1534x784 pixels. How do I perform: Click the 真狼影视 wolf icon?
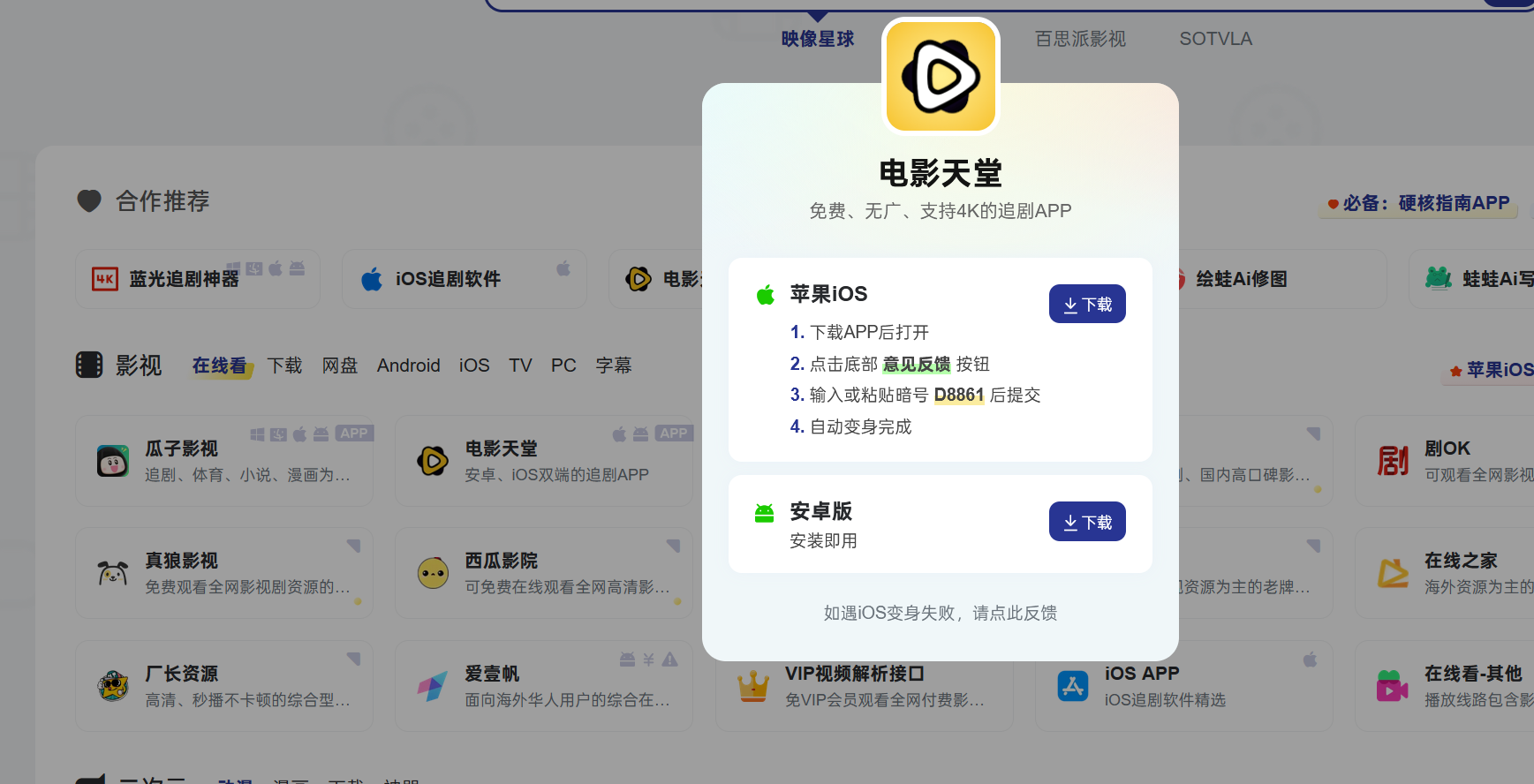113,573
